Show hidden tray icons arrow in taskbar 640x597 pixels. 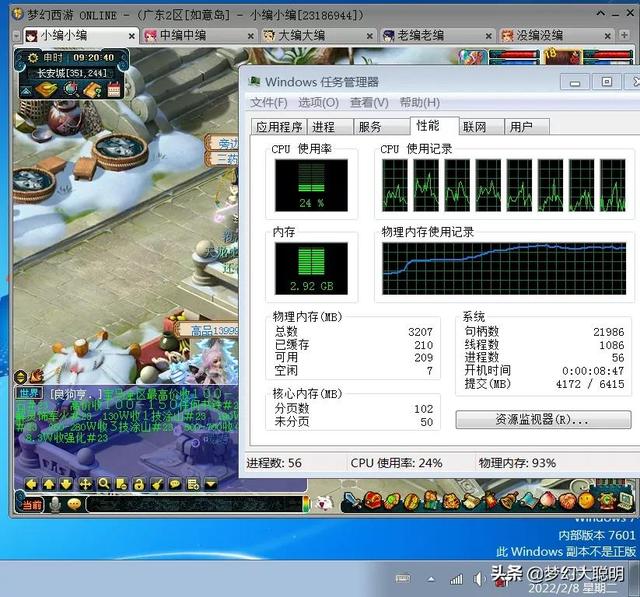tap(431, 579)
